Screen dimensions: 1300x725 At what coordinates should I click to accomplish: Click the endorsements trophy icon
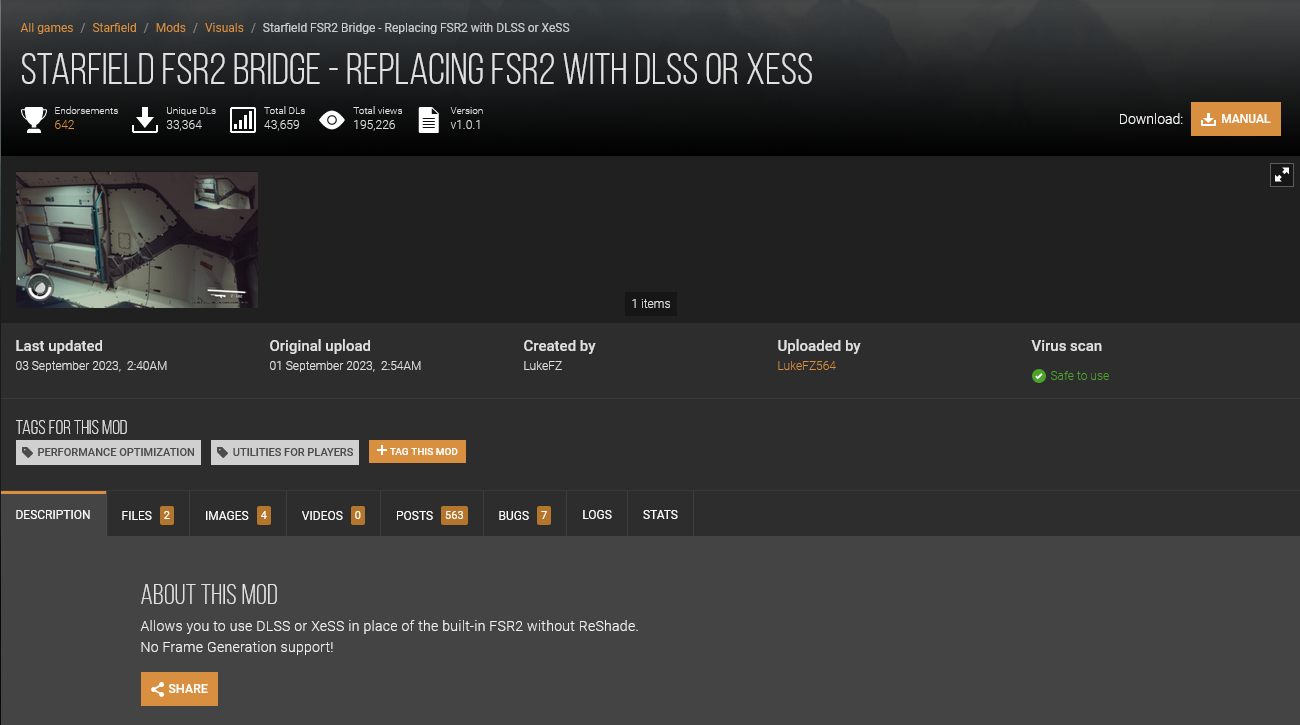[34, 120]
